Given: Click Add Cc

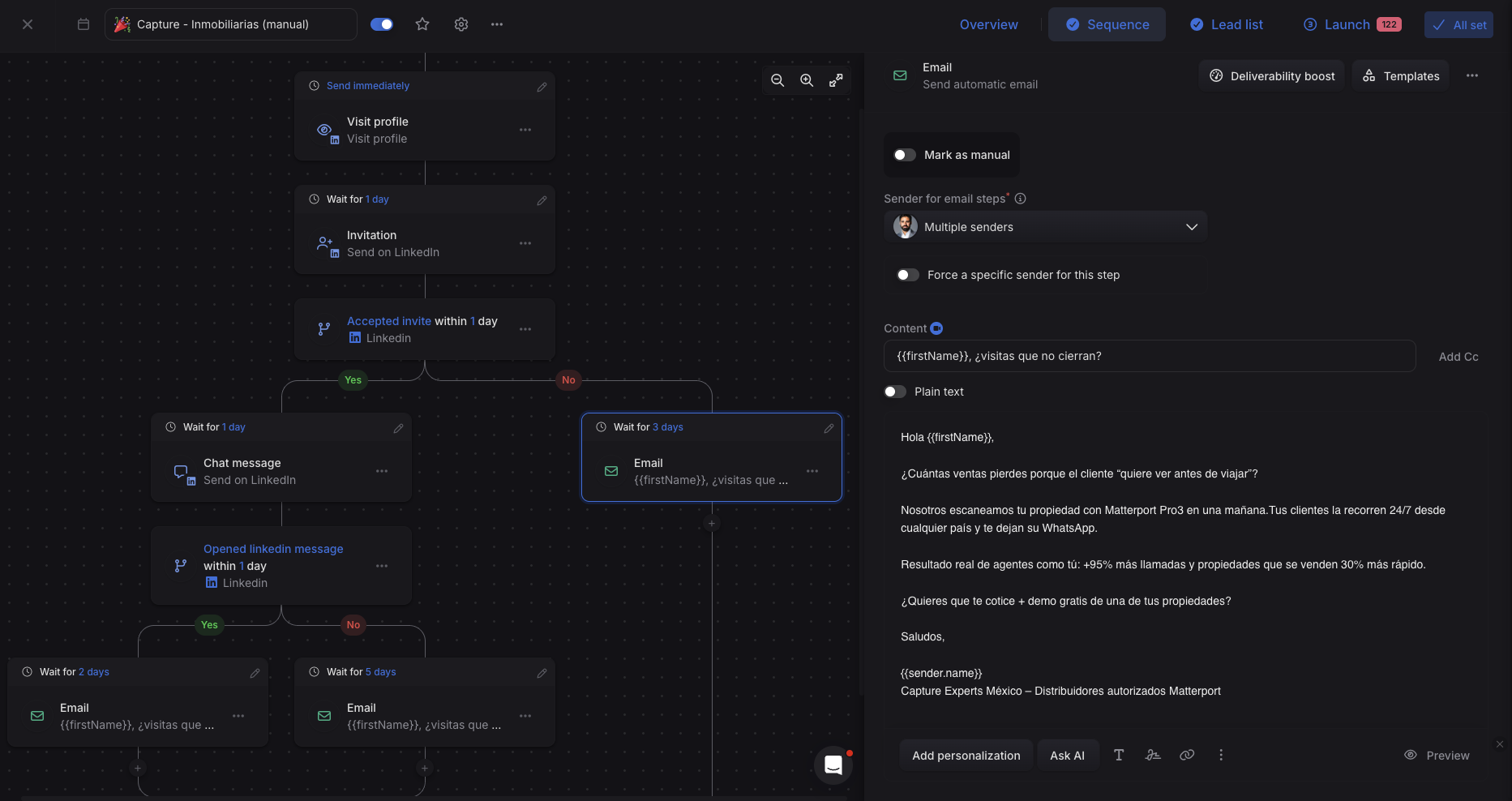Looking at the screenshot, I should pos(1458,357).
